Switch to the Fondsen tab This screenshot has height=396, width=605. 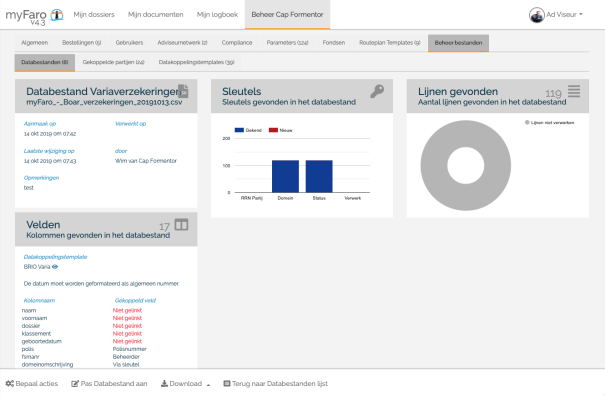click(334, 43)
